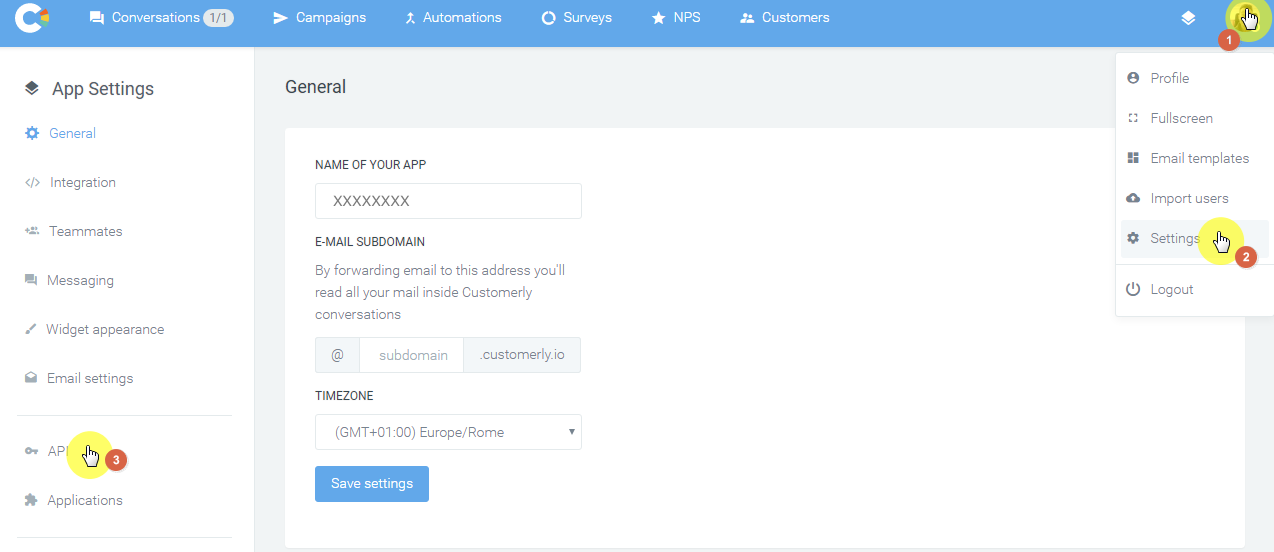Click the .customerly.io domain suffix

click(x=522, y=355)
